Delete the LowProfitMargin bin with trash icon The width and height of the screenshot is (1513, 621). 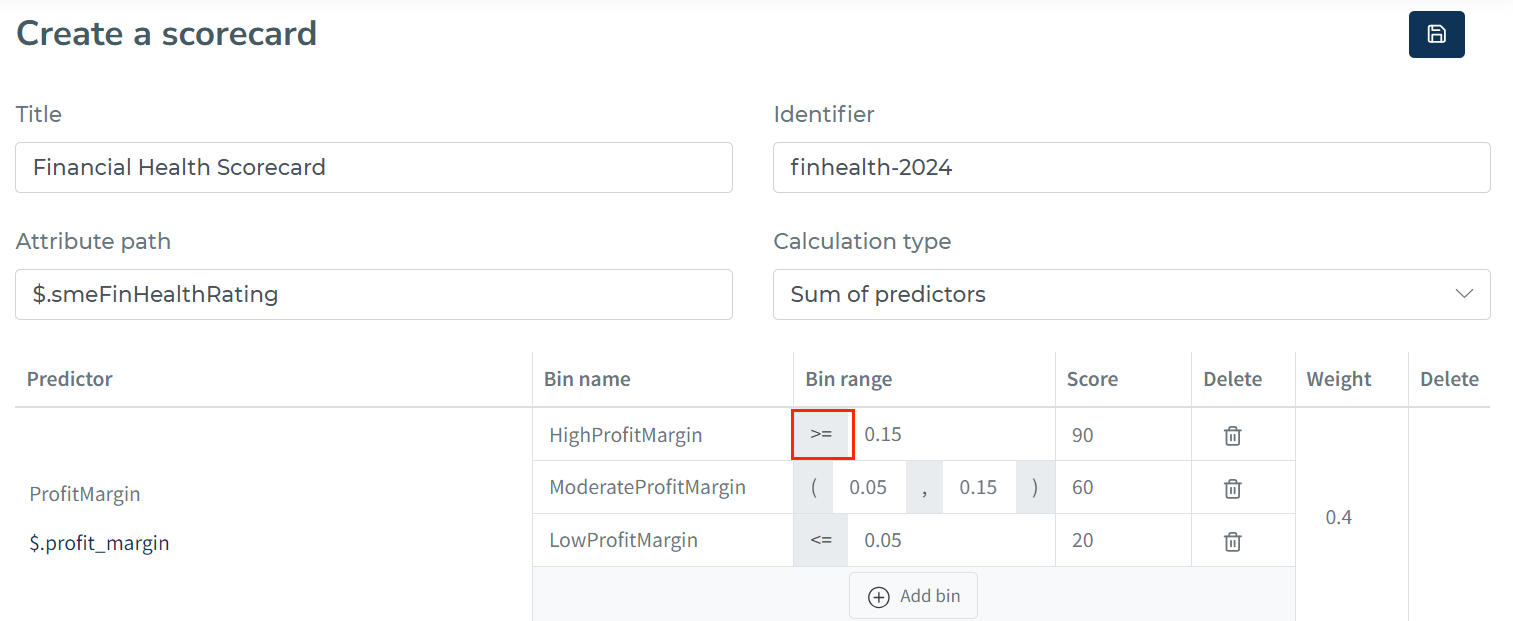[1233, 541]
